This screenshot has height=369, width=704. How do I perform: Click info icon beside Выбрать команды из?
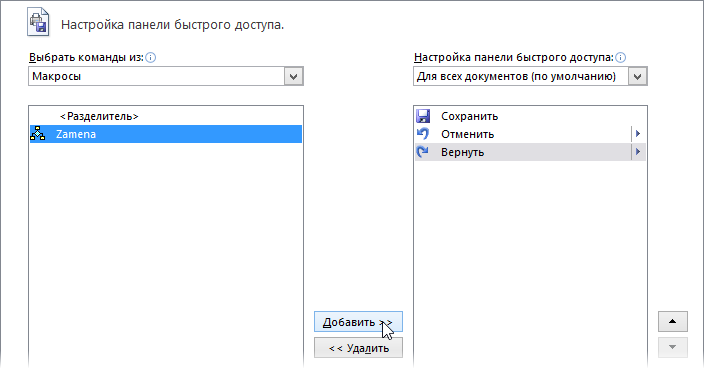[151, 57]
